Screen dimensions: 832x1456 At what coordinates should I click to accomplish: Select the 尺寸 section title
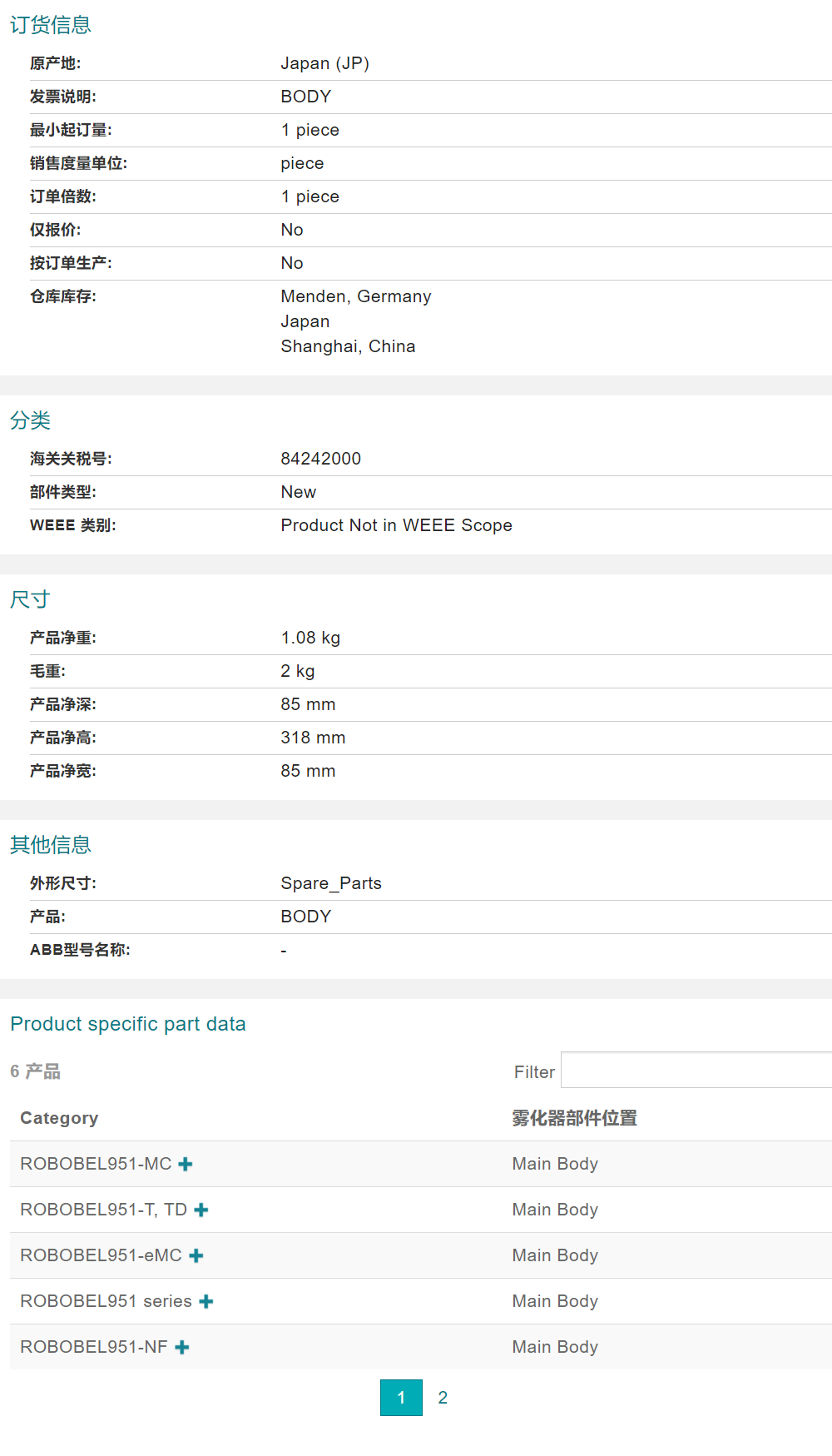pos(31,599)
